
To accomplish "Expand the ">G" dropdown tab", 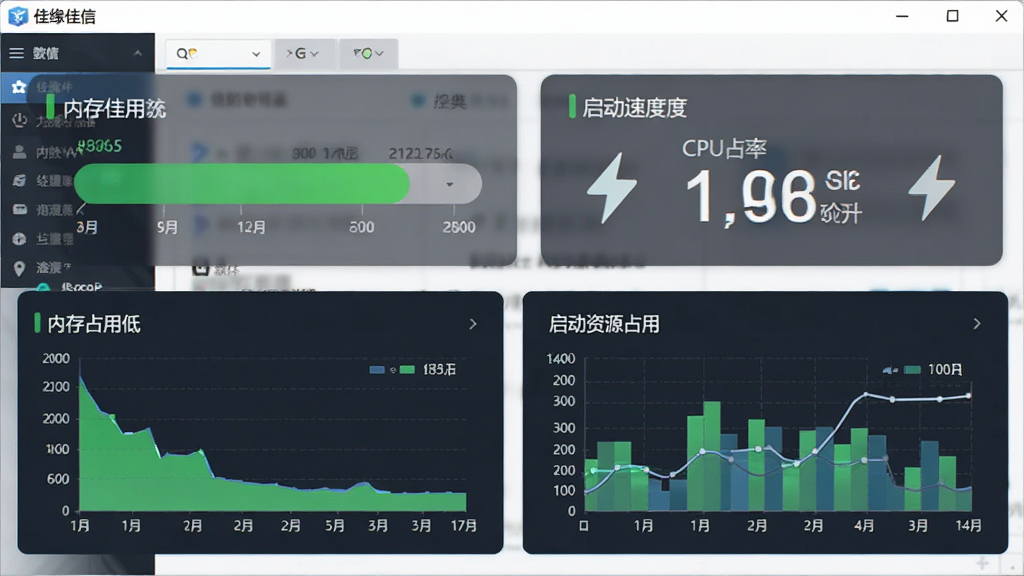I will 303,54.
